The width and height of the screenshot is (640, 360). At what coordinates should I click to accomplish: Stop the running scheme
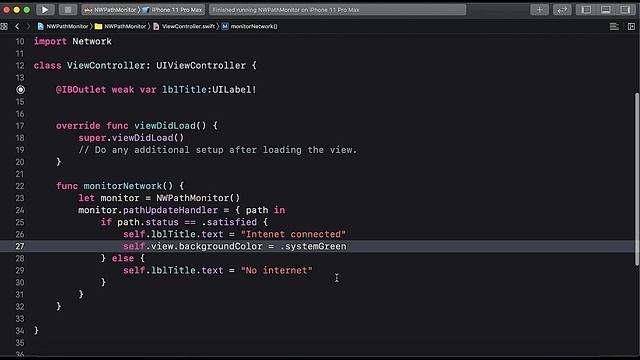pos(68,10)
